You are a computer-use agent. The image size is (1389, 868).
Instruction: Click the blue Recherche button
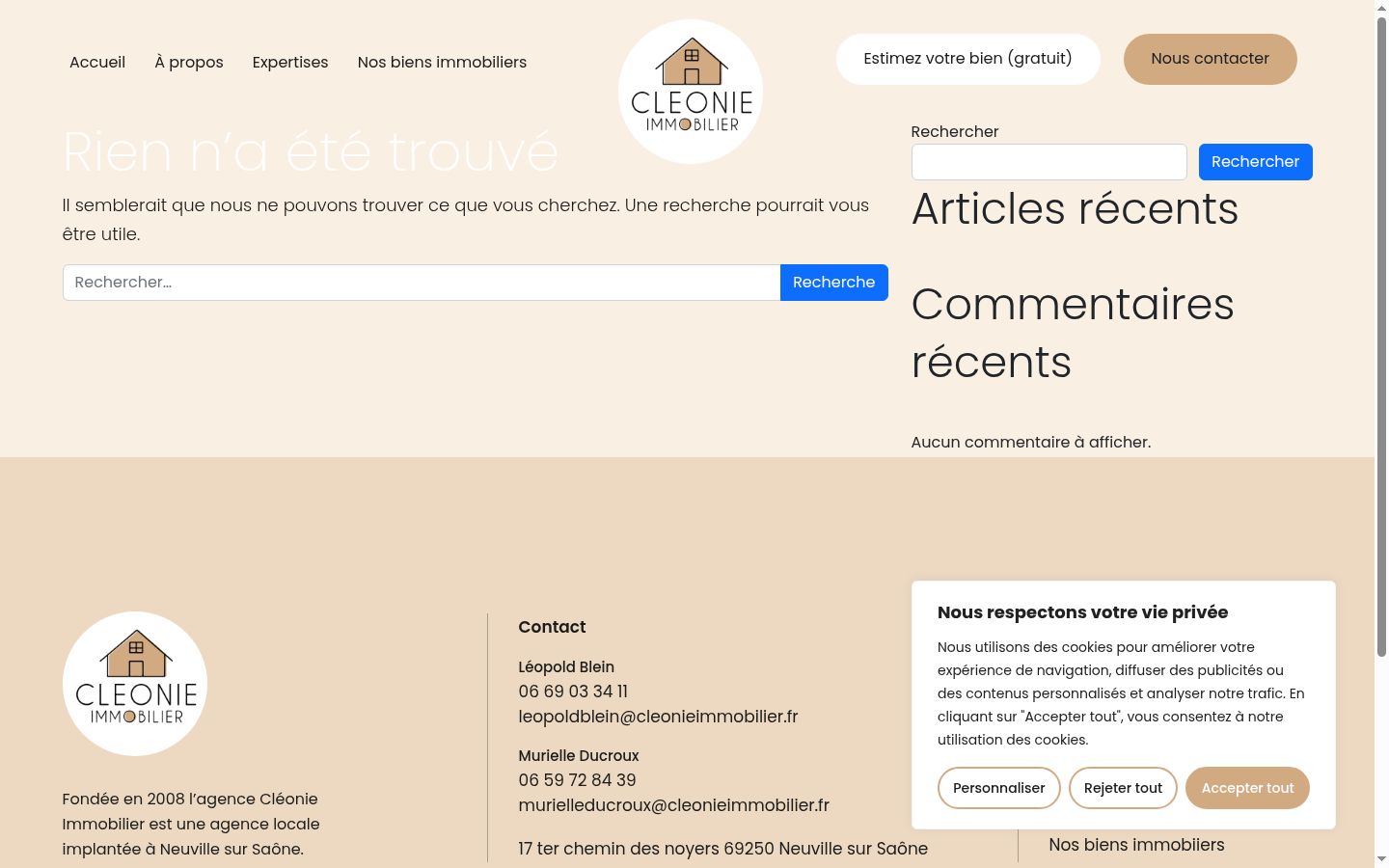pos(834,283)
